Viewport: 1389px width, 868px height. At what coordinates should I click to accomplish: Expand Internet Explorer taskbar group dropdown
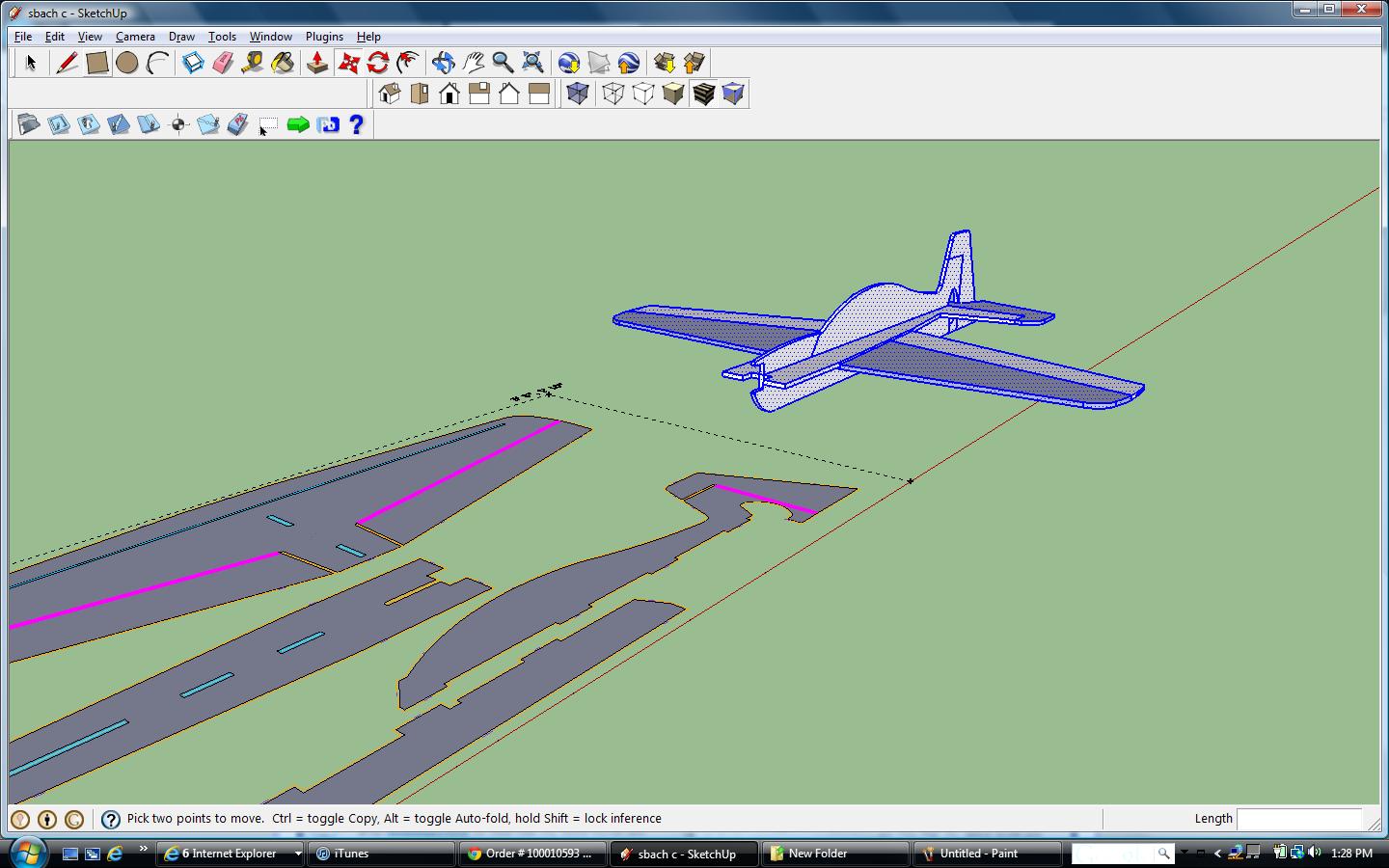pos(298,854)
